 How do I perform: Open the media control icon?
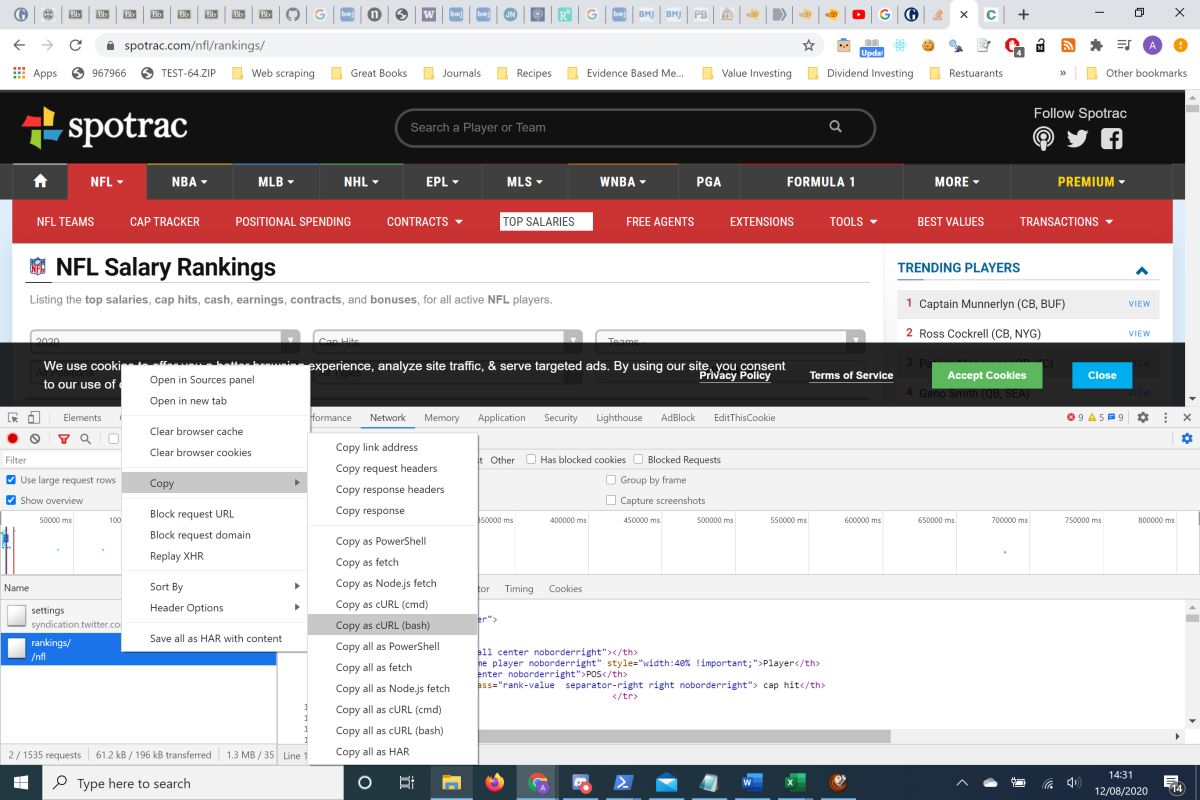tap(1124, 45)
